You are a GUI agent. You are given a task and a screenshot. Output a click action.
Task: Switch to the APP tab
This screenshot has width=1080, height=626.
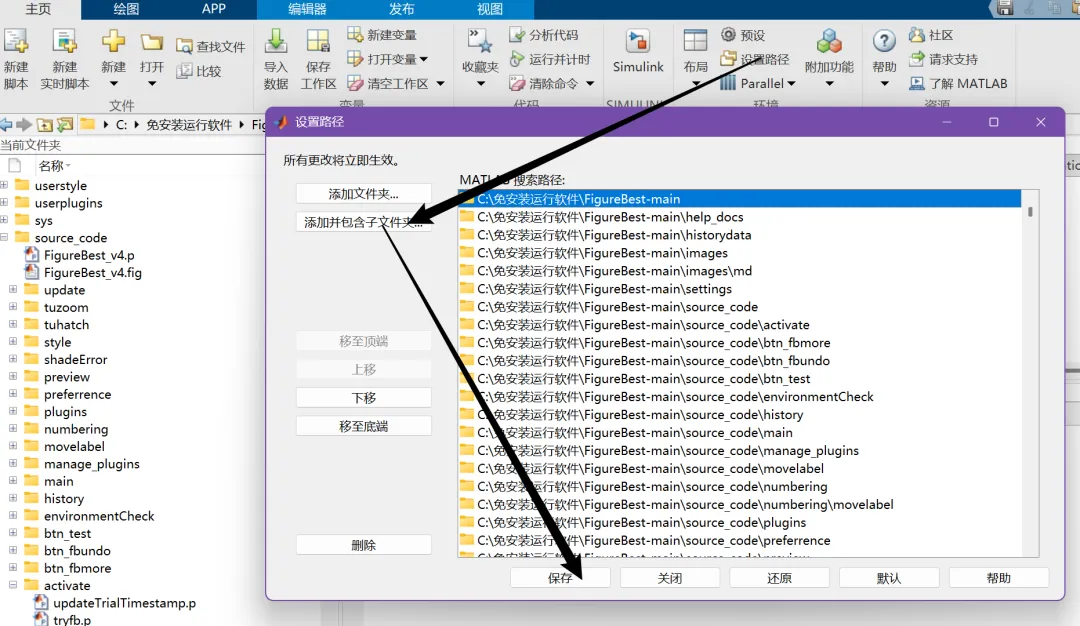[214, 9]
